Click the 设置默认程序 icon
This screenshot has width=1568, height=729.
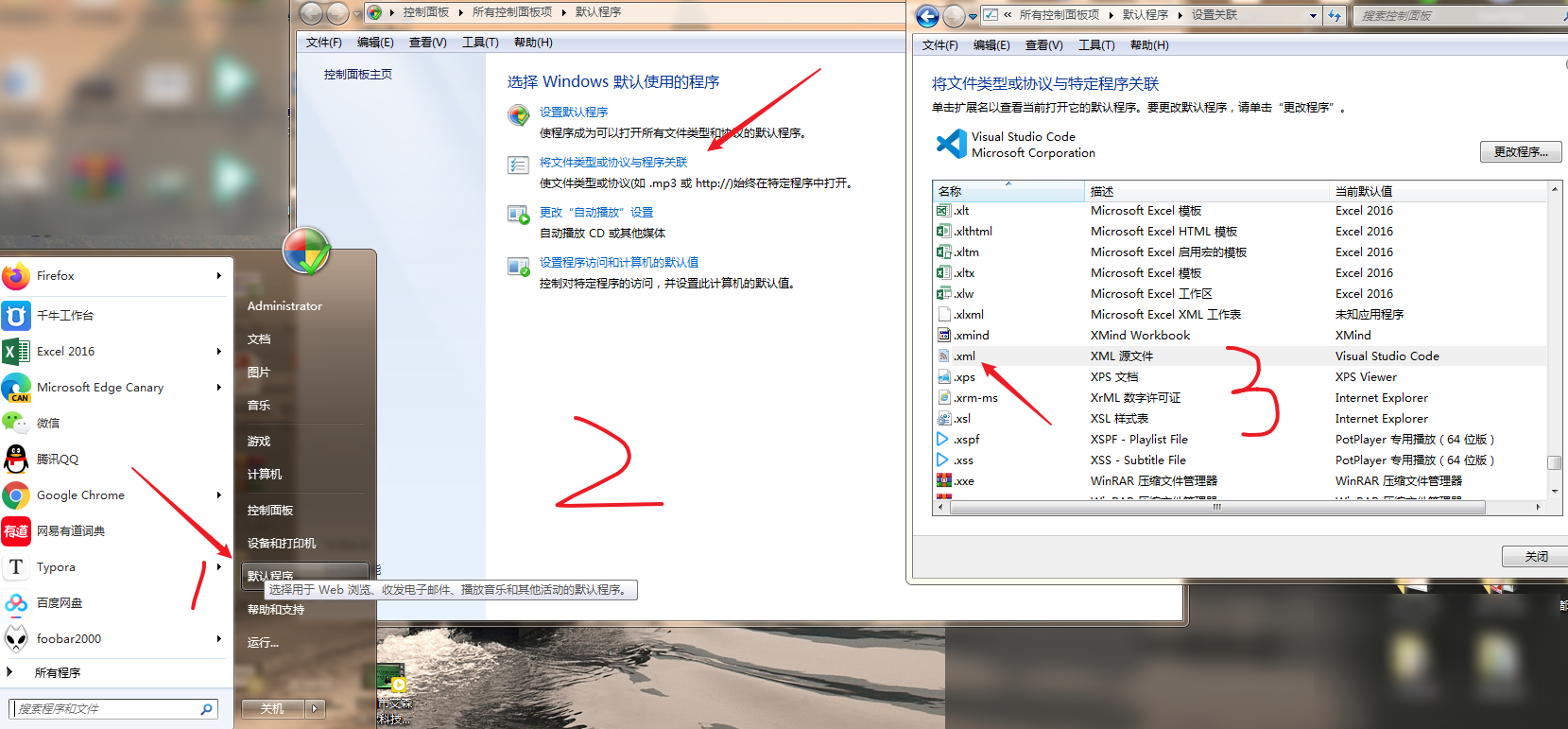point(518,115)
